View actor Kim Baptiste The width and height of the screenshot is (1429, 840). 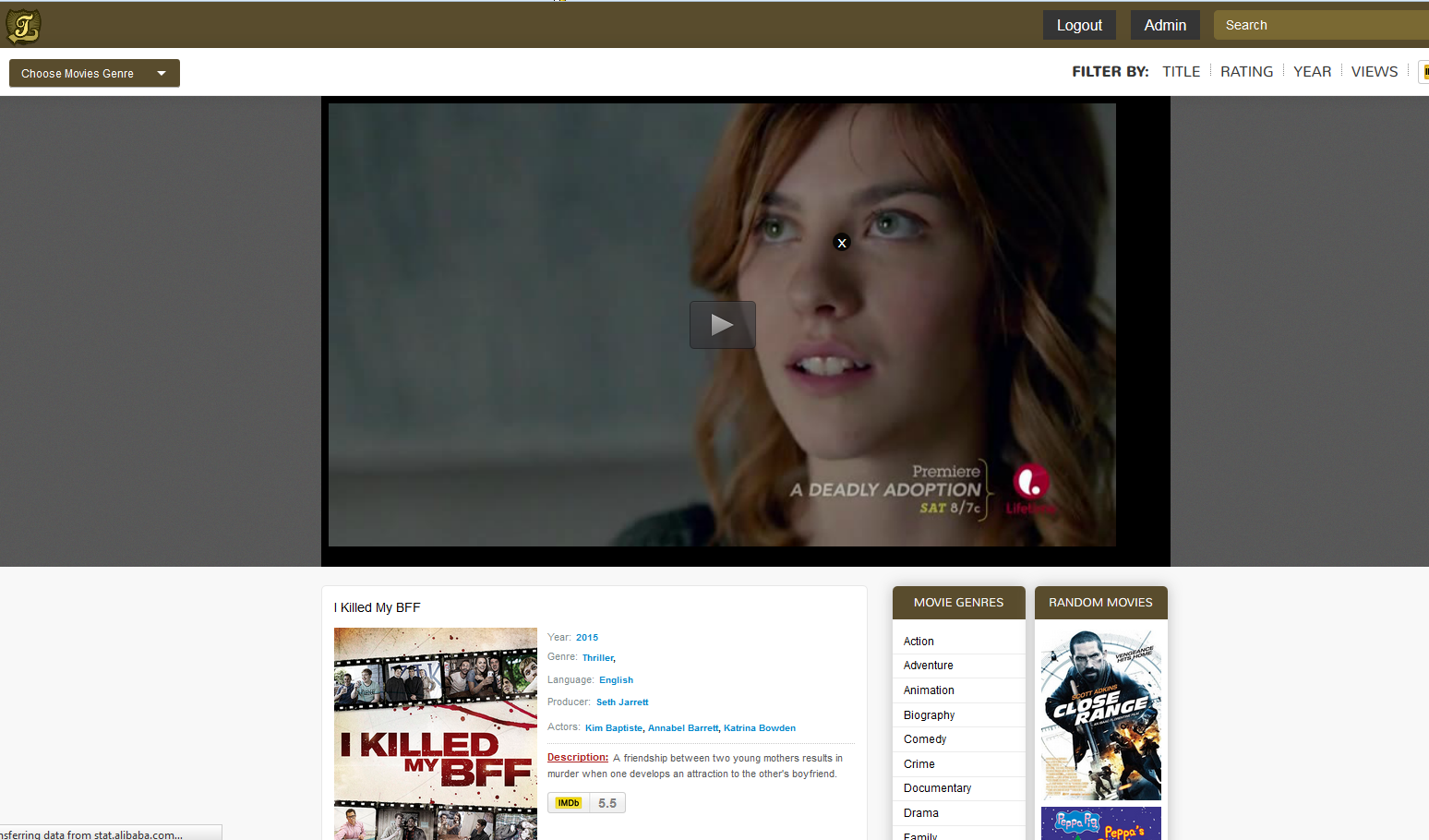click(x=614, y=728)
